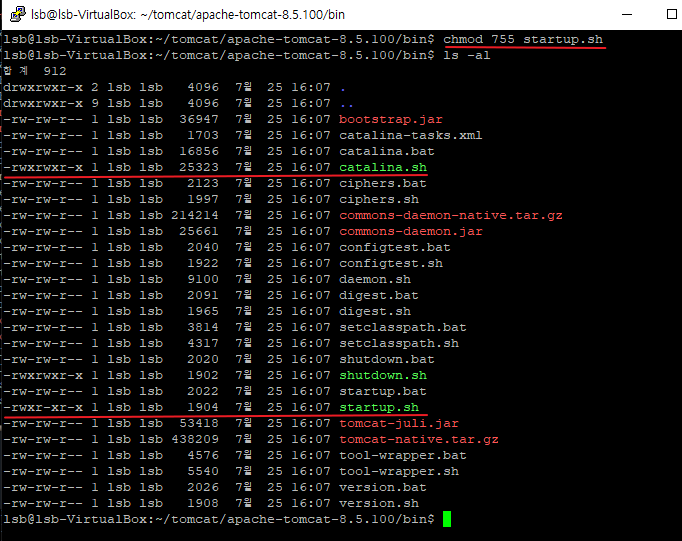Click the ciphers.sh file name

tap(379, 199)
